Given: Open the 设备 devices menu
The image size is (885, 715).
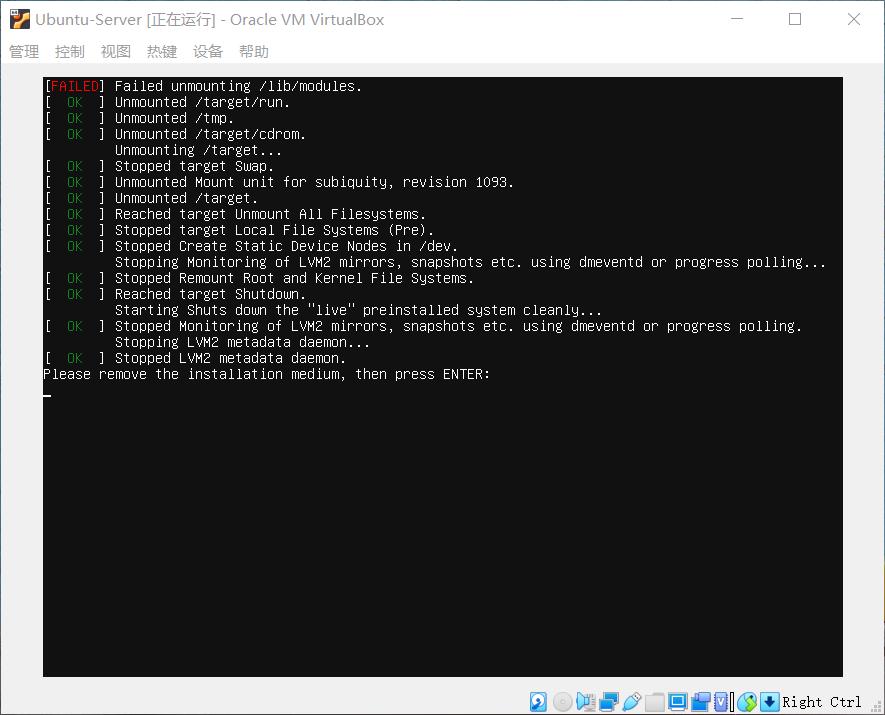Looking at the screenshot, I should coord(208,51).
